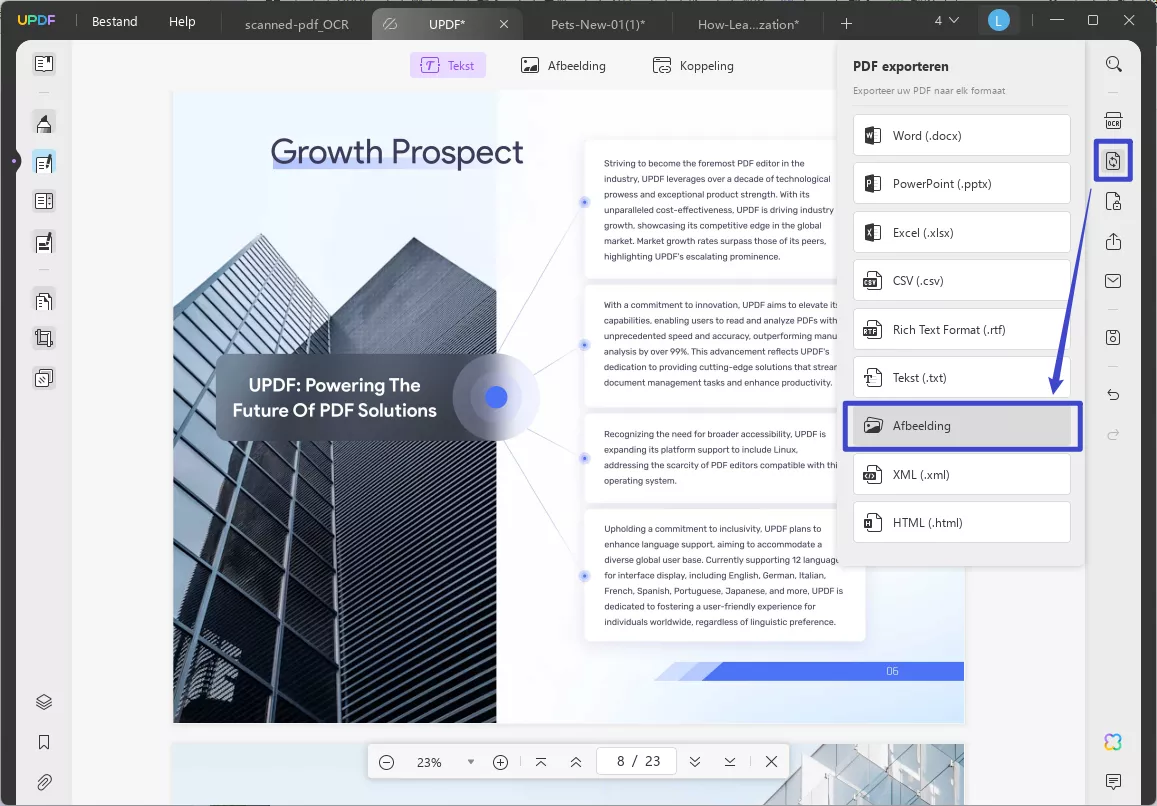Export to XML (.xml)
Screen dimensions: 1157x806
point(961,474)
